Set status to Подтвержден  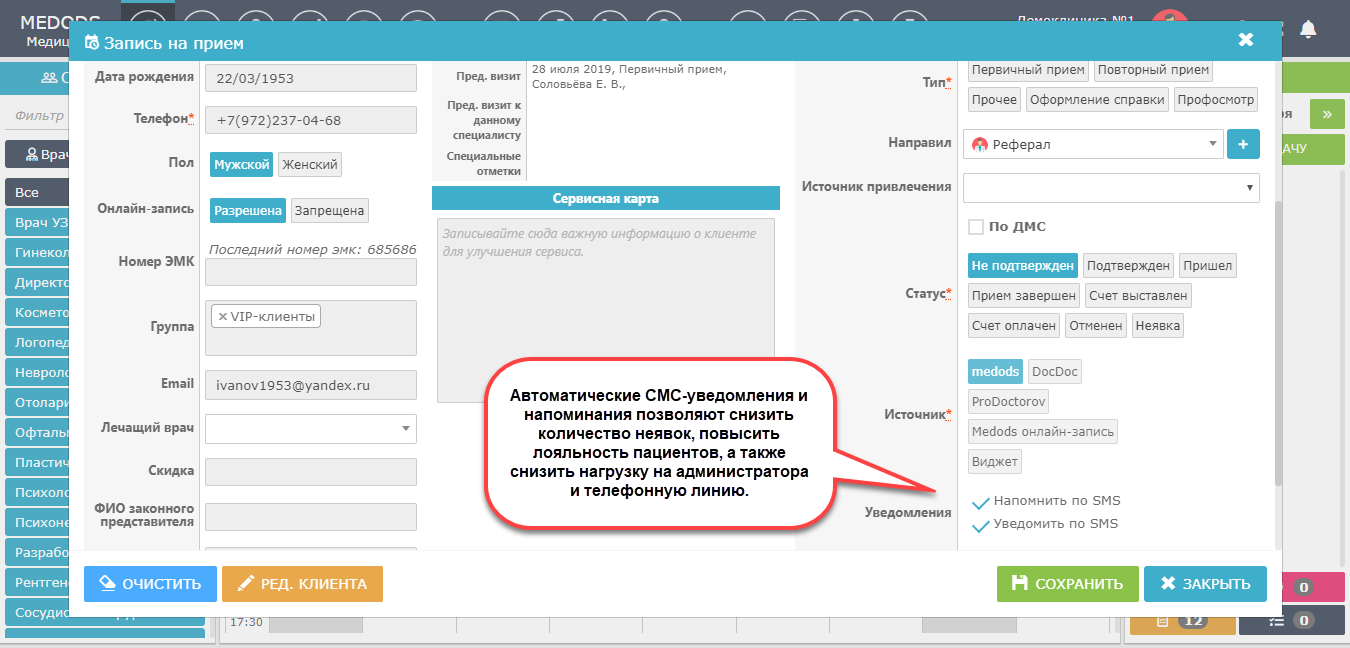[x=1128, y=266]
